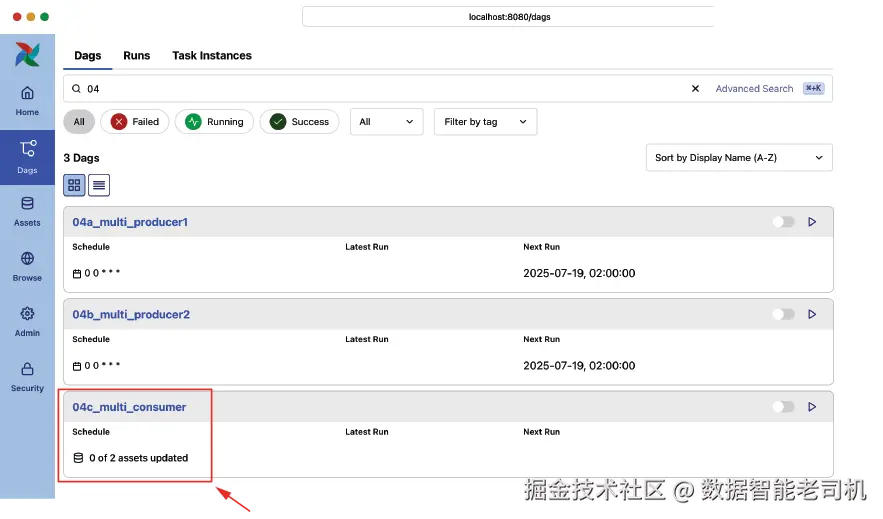Click the ⌘+K shortcut badge
Screen dimensions: 883x519
814,88
